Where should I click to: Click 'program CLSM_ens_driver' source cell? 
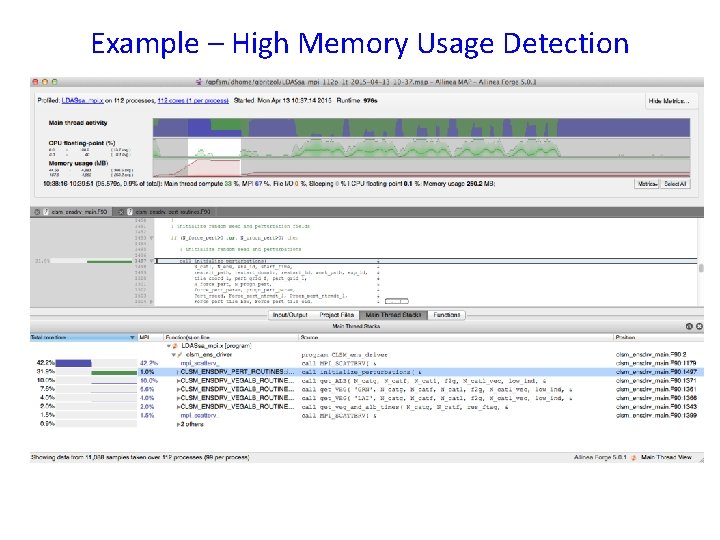[344, 354]
